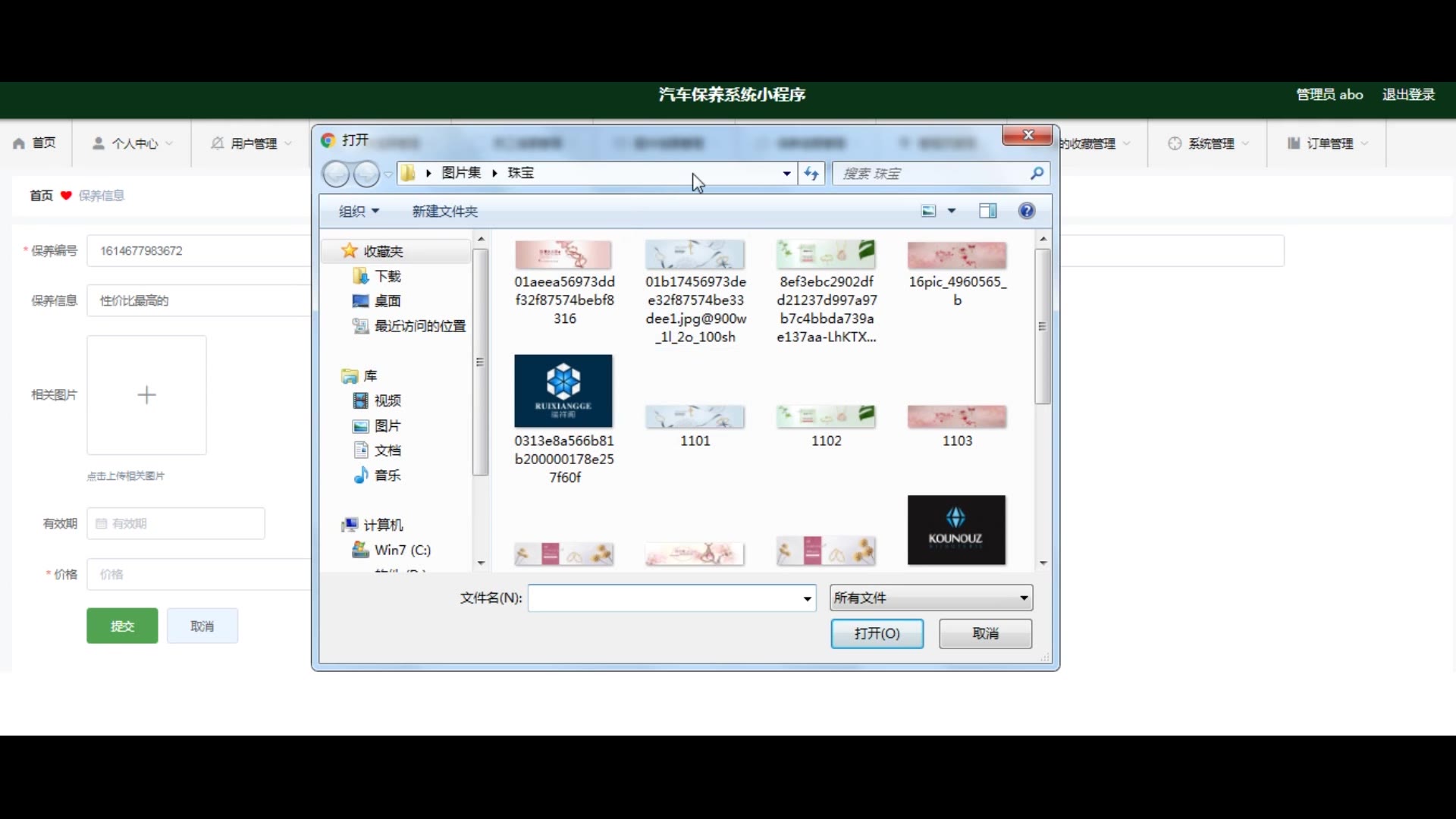Click the dialog 取消 button
The height and width of the screenshot is (819, 1456).
[986, 634]
